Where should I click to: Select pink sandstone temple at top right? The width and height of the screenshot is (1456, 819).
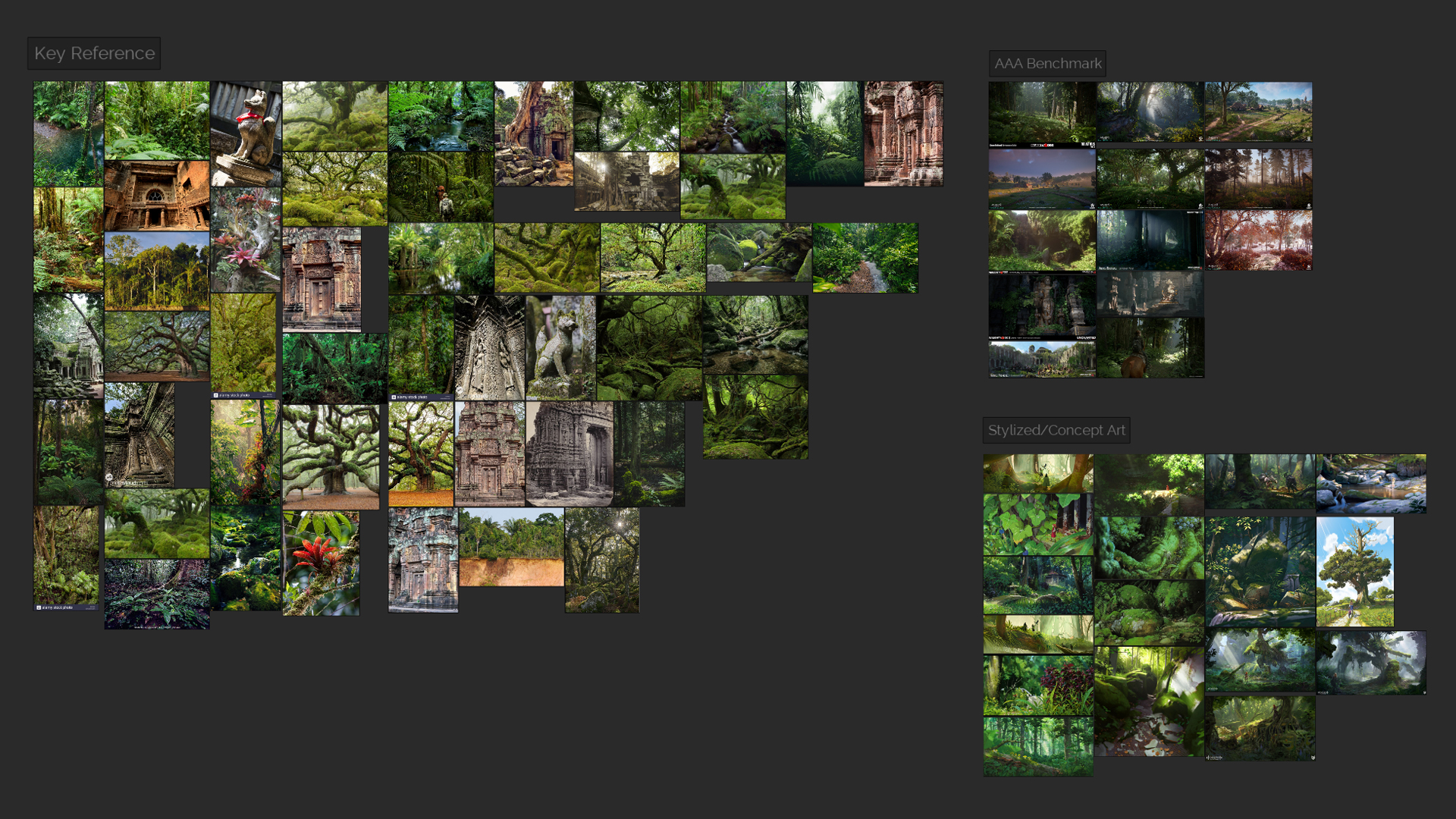tap(903, 133)
